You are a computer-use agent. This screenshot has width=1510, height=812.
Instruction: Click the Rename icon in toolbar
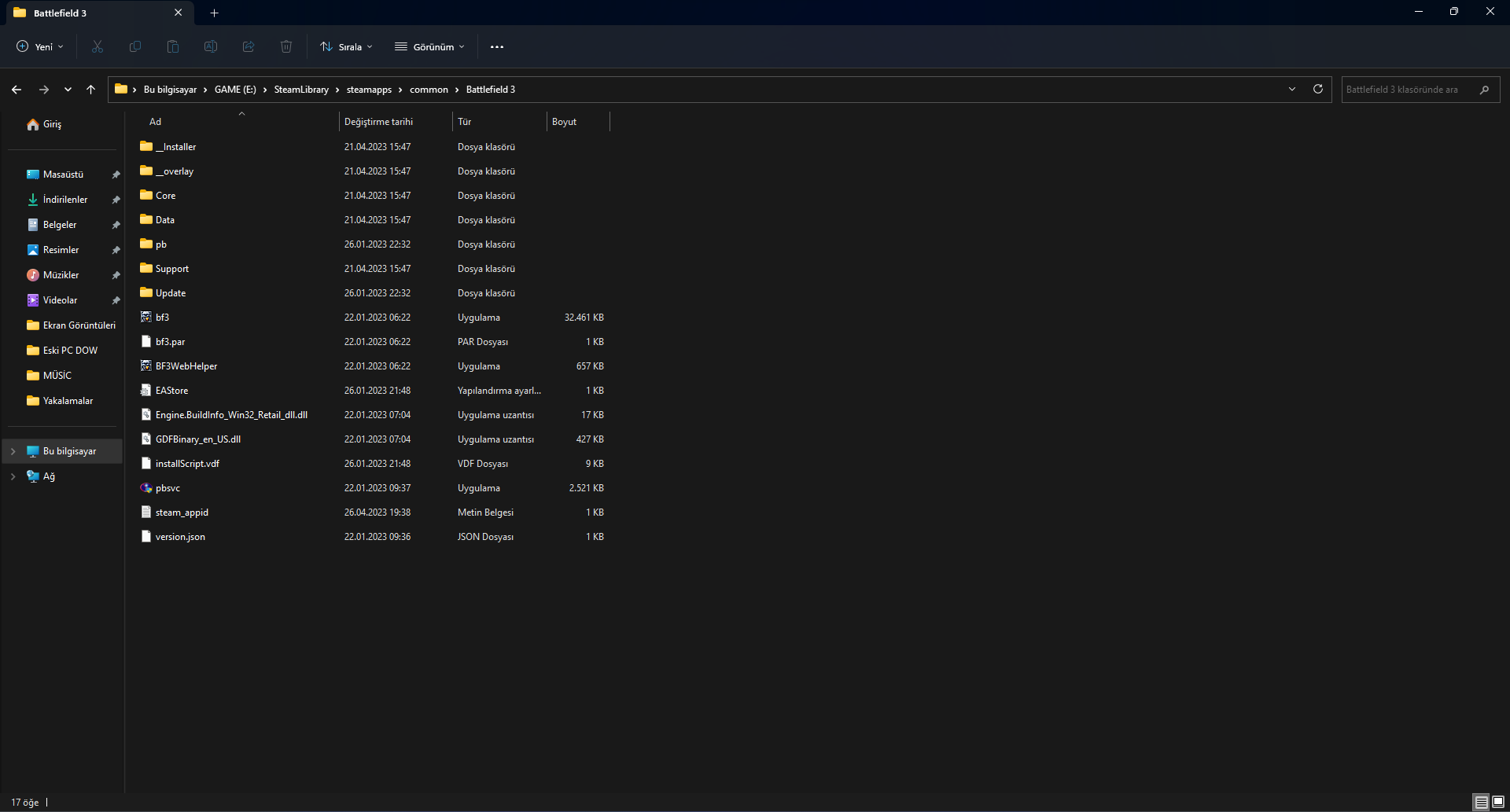(211, 47)
